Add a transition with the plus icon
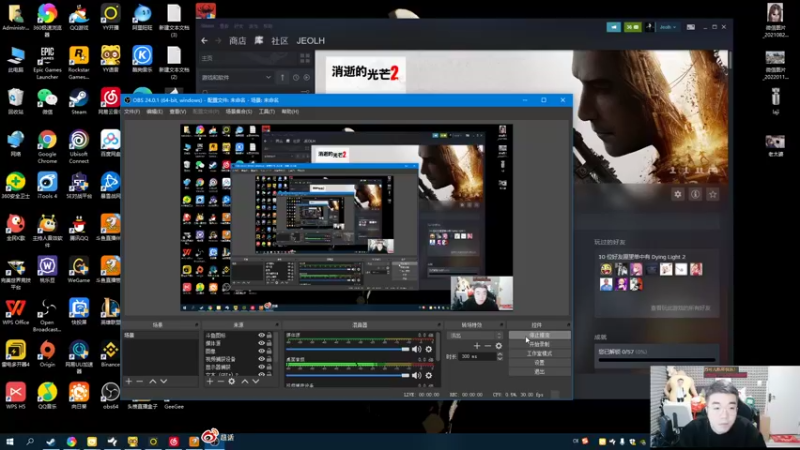This screenshot has width=800, height=450. tap(477, 346)
